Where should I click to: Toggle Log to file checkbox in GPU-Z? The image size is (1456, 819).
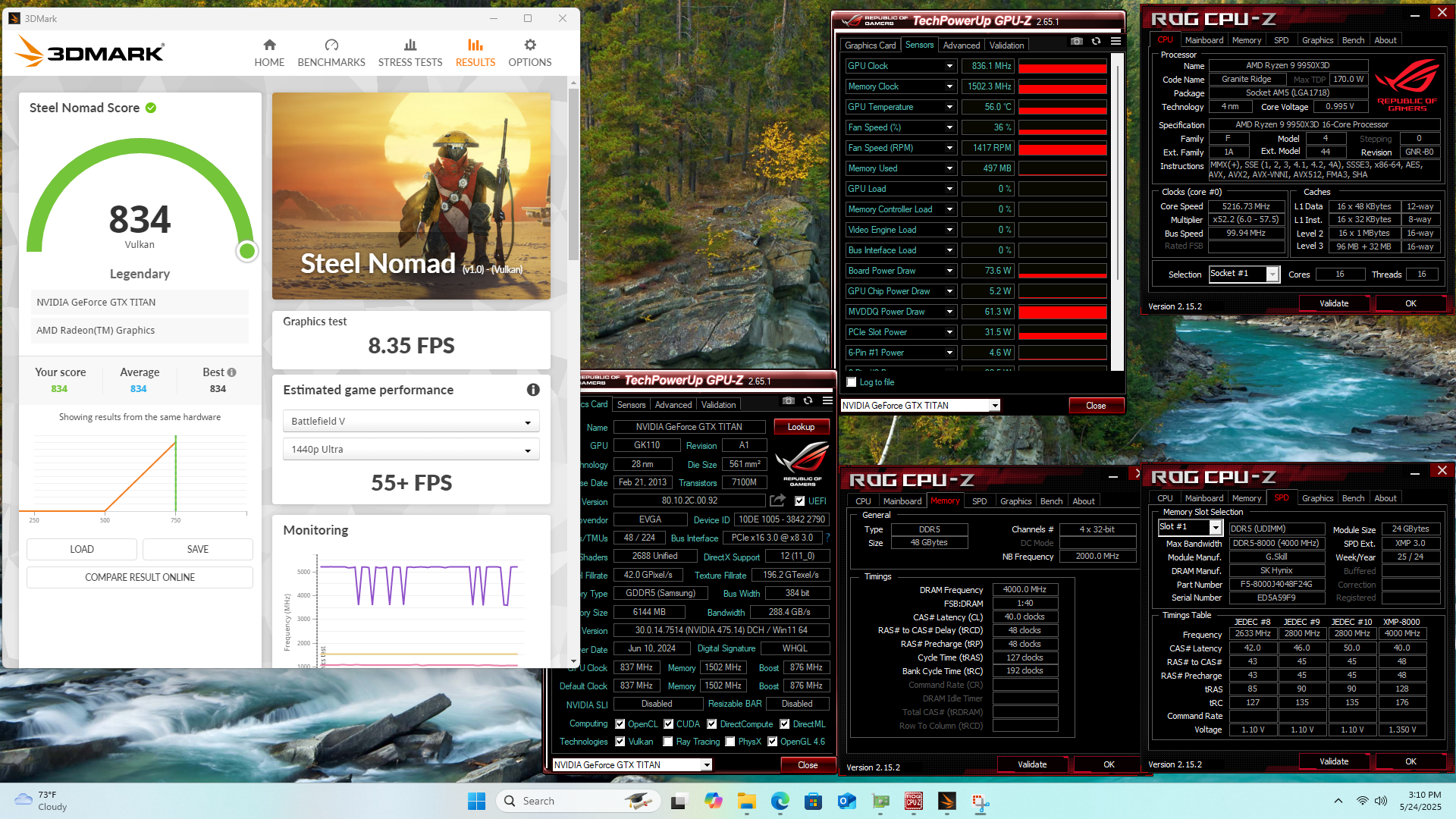pyautogui.click(x=852, y=382)
